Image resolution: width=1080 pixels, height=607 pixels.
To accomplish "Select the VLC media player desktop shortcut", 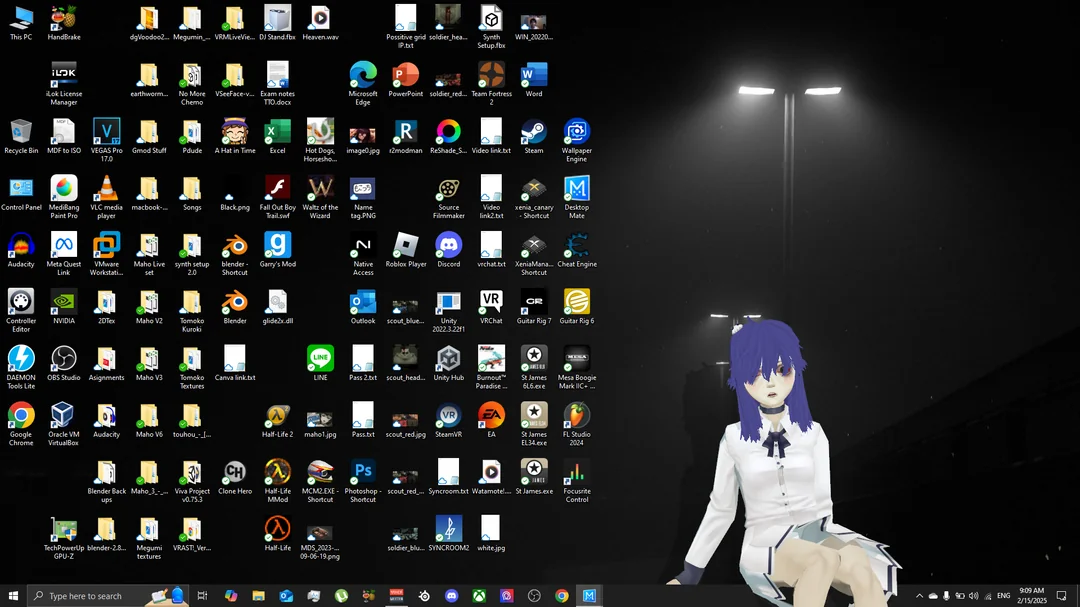I will (106, 197).
